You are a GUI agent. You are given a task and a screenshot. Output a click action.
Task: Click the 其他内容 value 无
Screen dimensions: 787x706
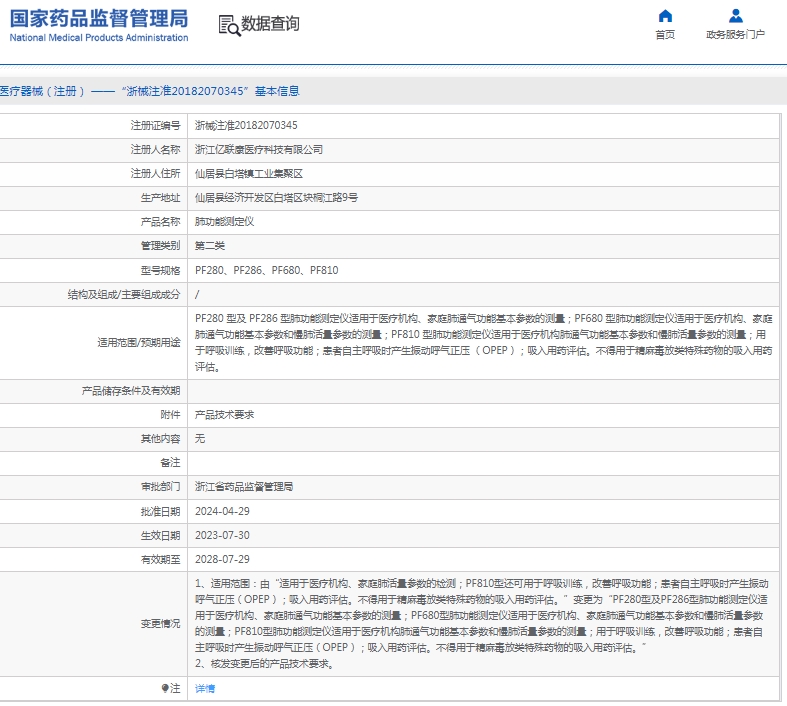[200, 439]
